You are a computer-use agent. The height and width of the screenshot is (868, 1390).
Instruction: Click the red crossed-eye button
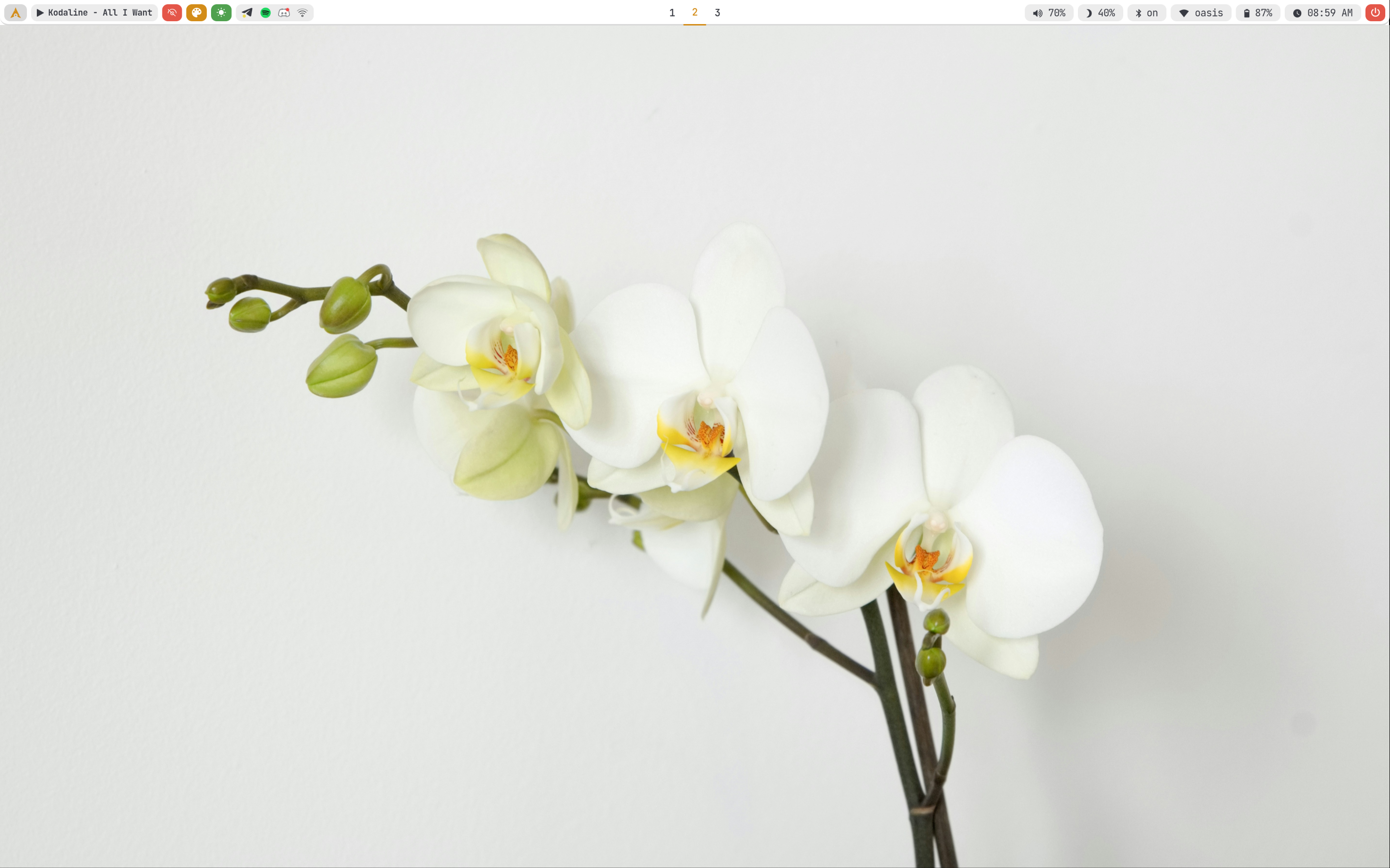[172, 13]
